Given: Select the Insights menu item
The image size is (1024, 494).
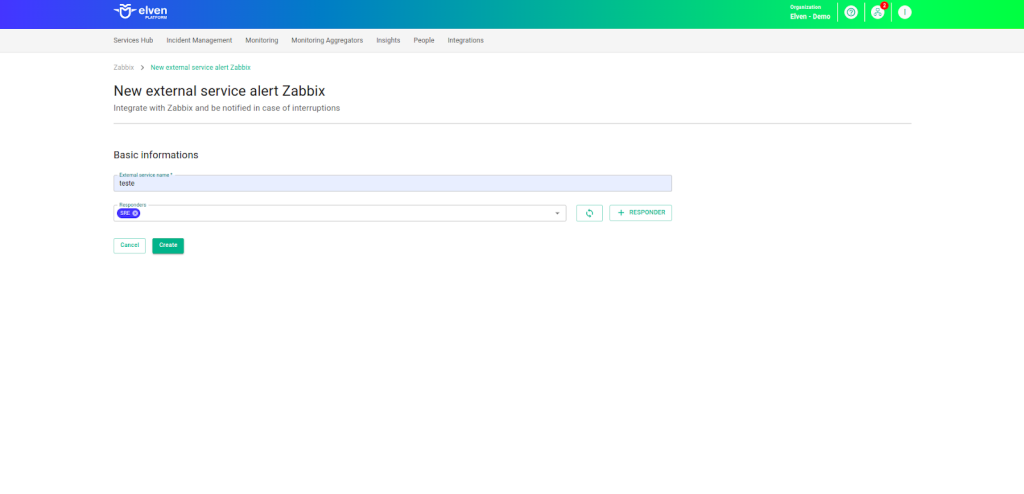Looking at the screenshot, I should 388,40.
